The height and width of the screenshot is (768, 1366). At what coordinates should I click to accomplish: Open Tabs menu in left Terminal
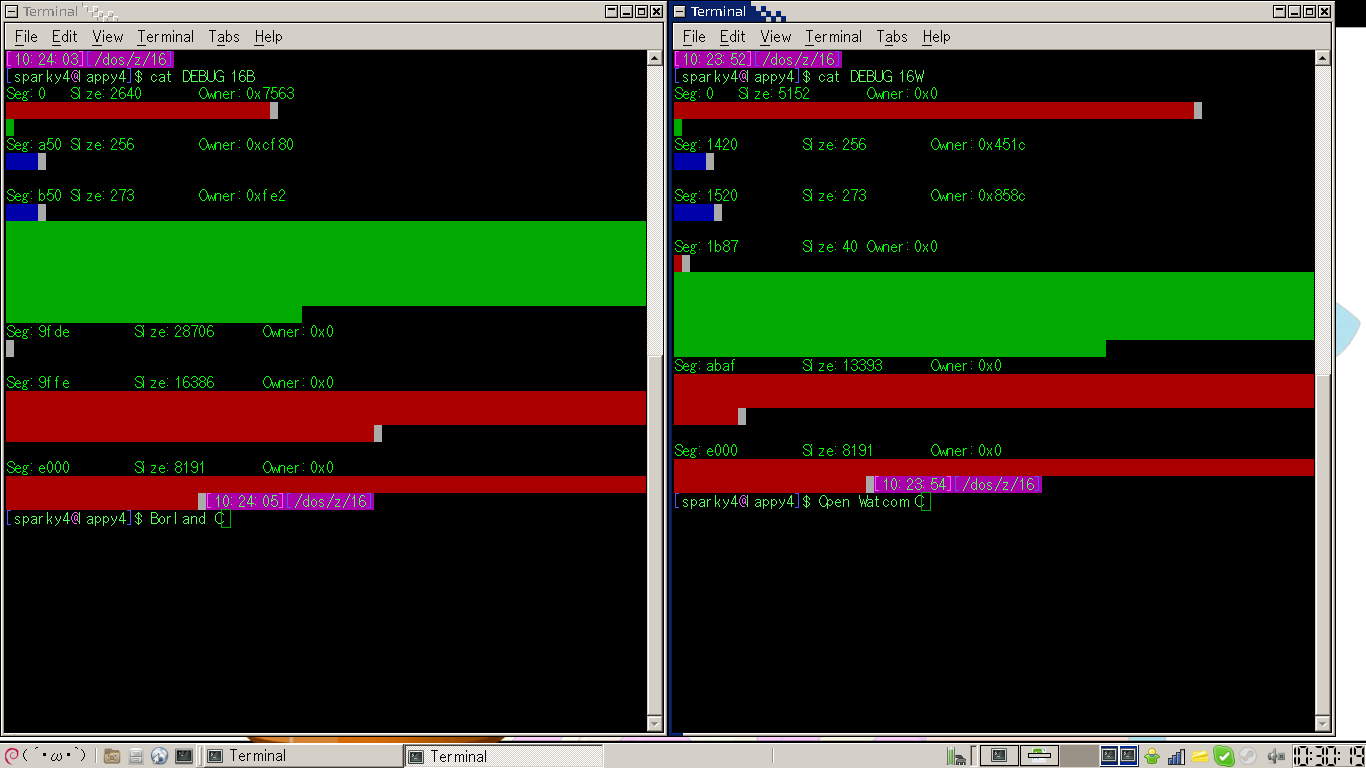224,37
